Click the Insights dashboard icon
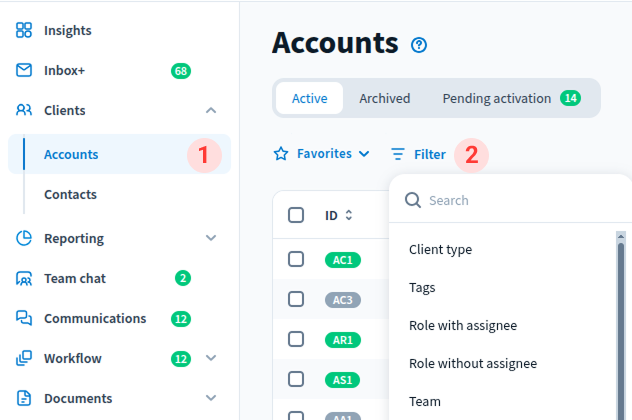The image size is (632, 420). tap(24, 30)
